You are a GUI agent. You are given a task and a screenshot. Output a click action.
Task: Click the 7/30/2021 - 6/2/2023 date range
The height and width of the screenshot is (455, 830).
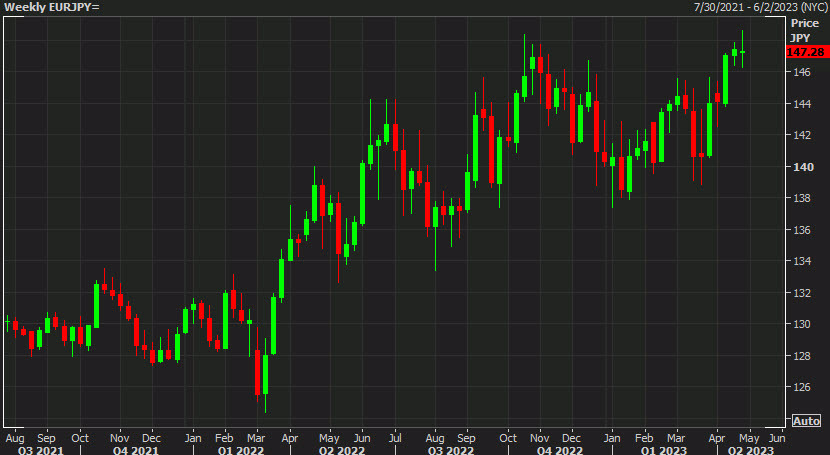pyautogui.click(x=760, y=7)
